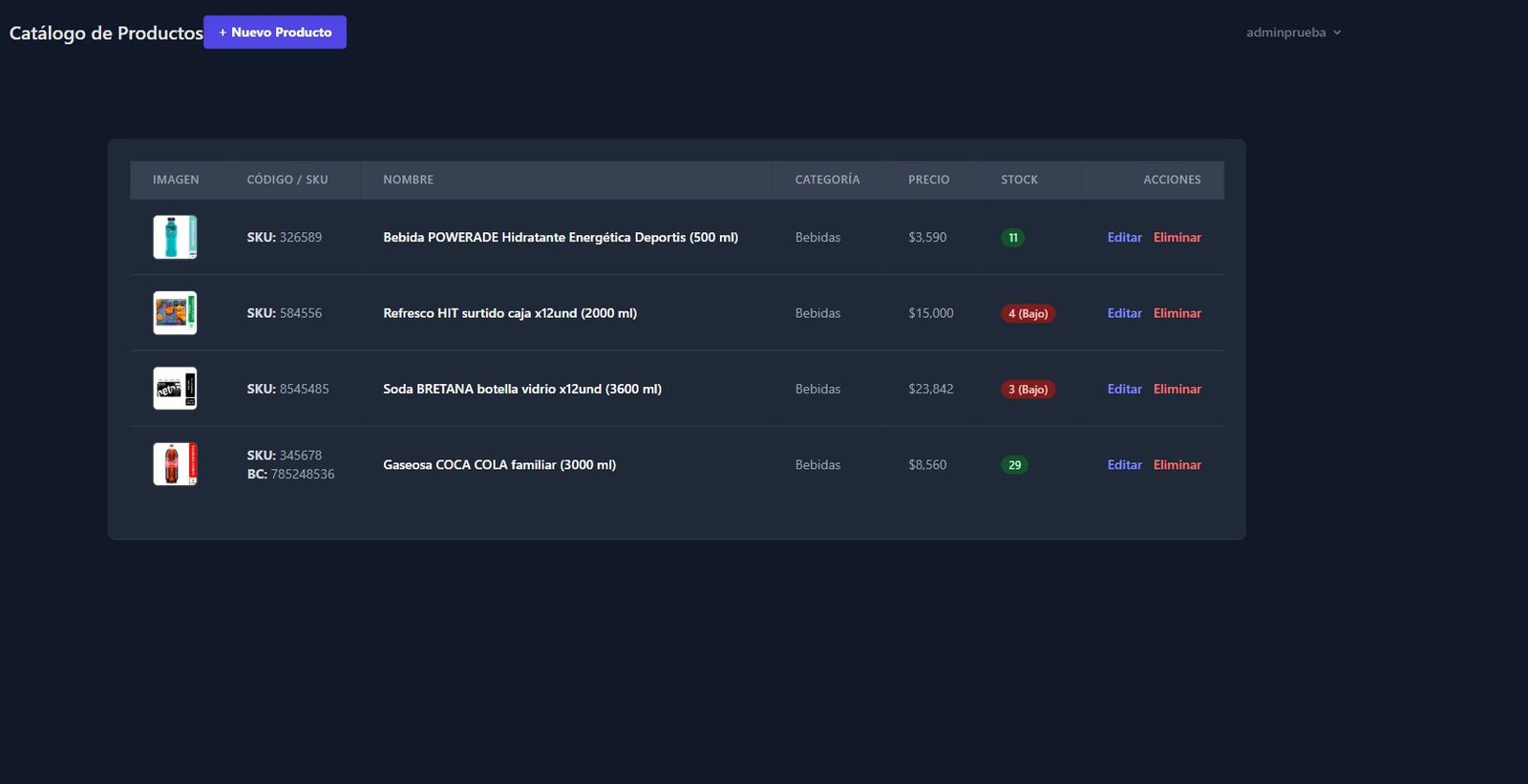Image resolution: width=1528 pixels, height=784 pixels.
Task: Edit the Soda BRETANA product row
Action: pos(1124,389)
